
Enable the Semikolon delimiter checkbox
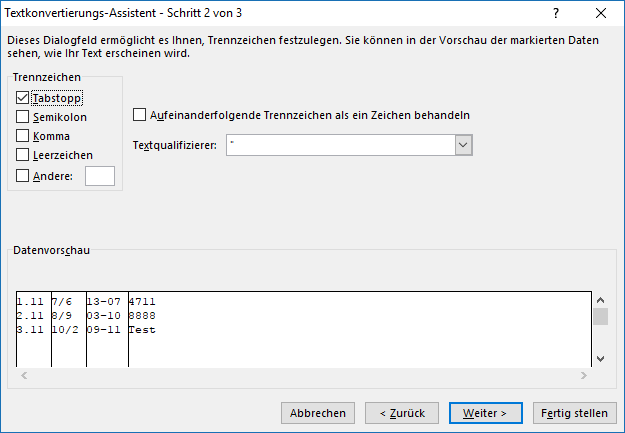click(x=22, y=117)
